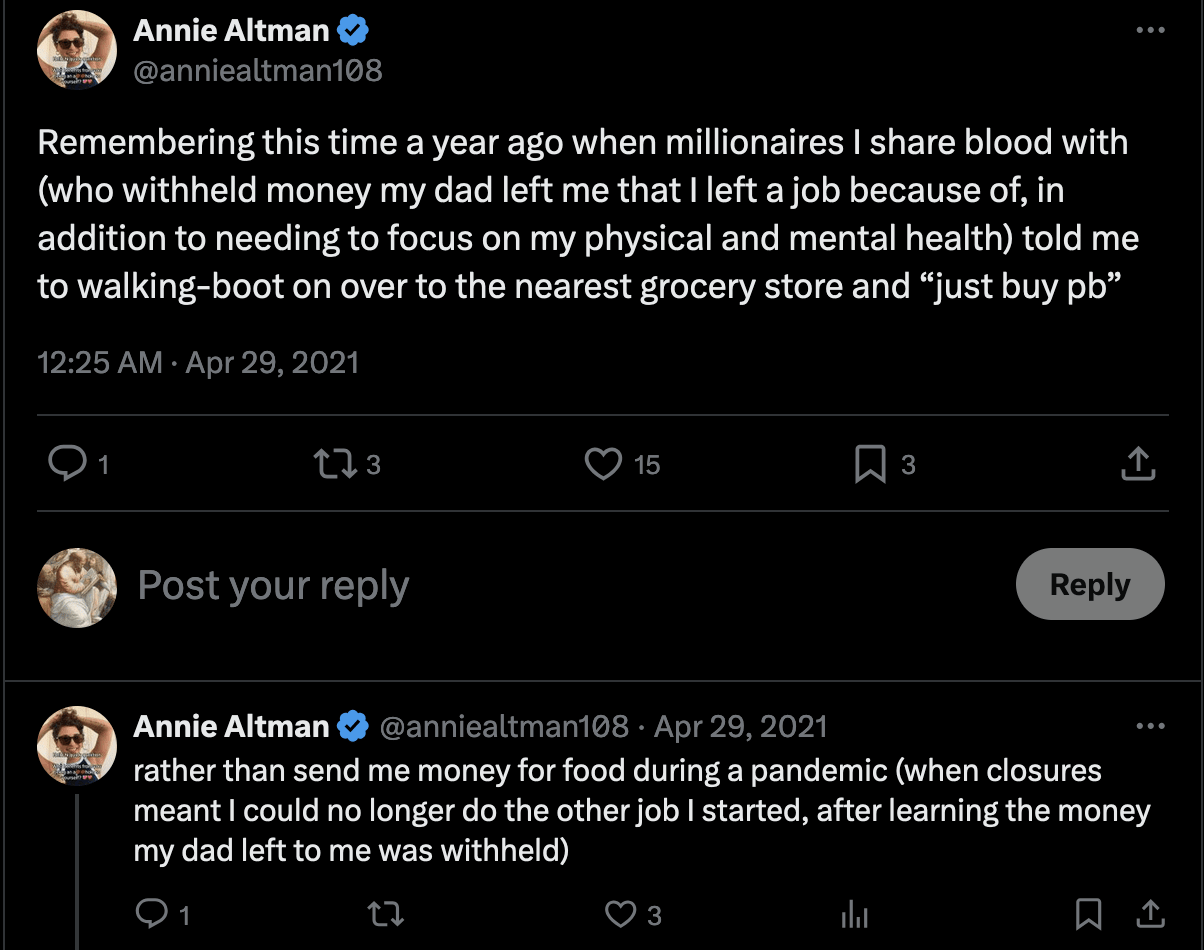The height and width of the screenshot is (950, 1204).
Task: Click Annie Altman's avatar on the main tweet
Action: 77,51
